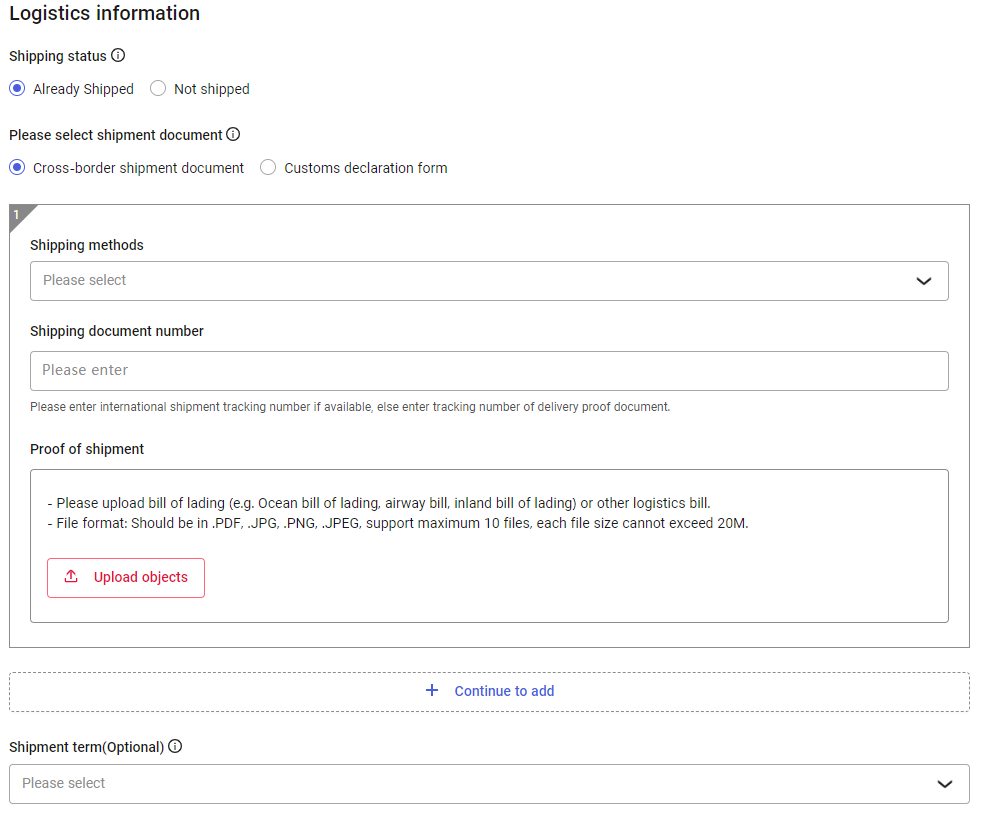Click the Shipment term(Optional) info icon
Image resolution: width=981 pixels, height=817 pixels.
click(x=175, y=746)
